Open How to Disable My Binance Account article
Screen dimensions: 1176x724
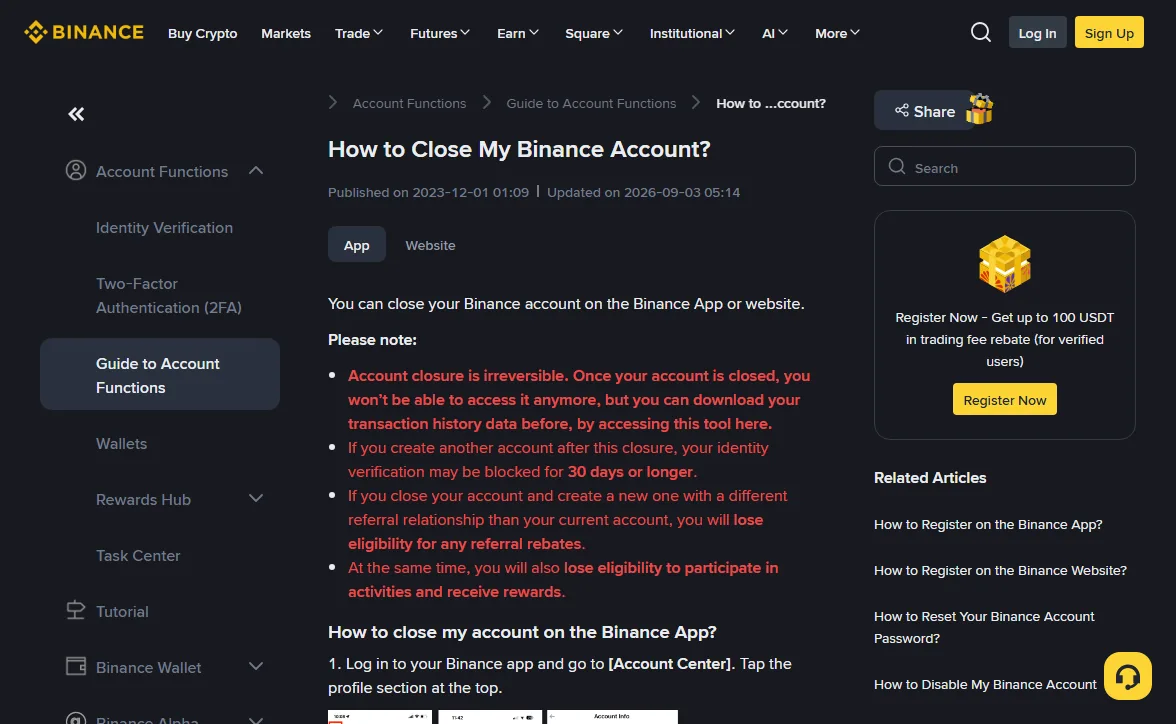985,684
